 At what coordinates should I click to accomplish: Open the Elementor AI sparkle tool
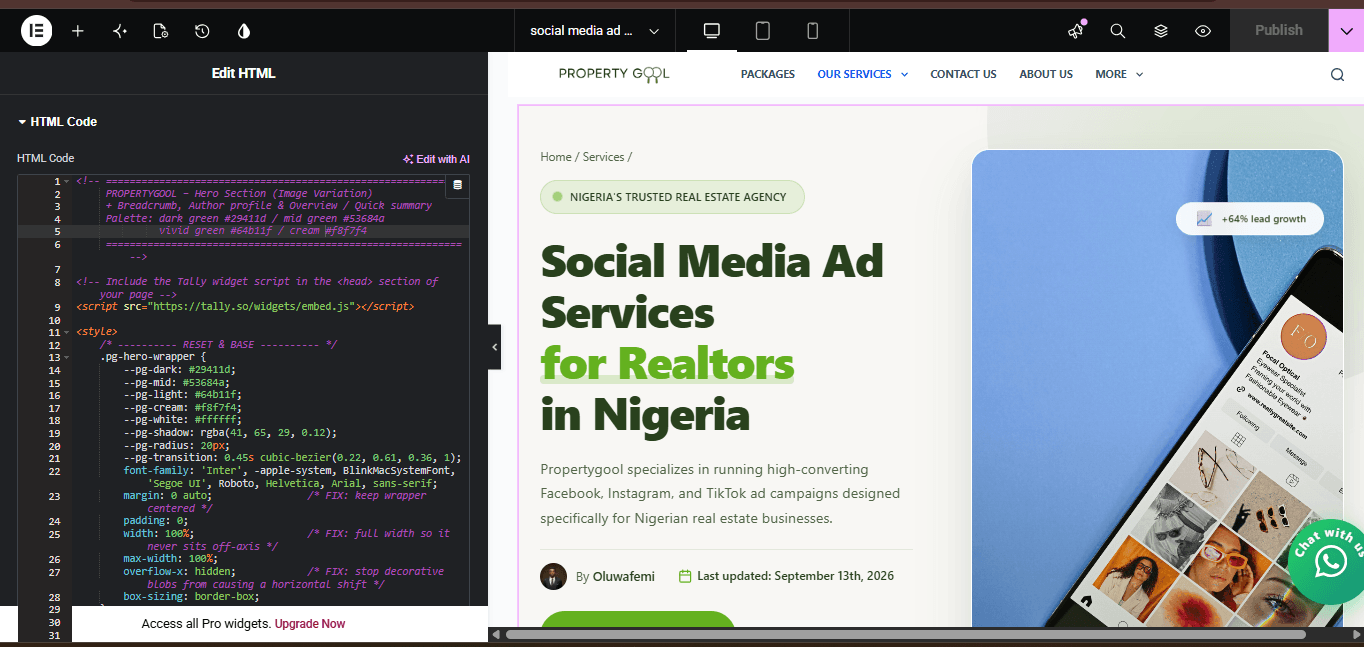[x=120, y=31]
